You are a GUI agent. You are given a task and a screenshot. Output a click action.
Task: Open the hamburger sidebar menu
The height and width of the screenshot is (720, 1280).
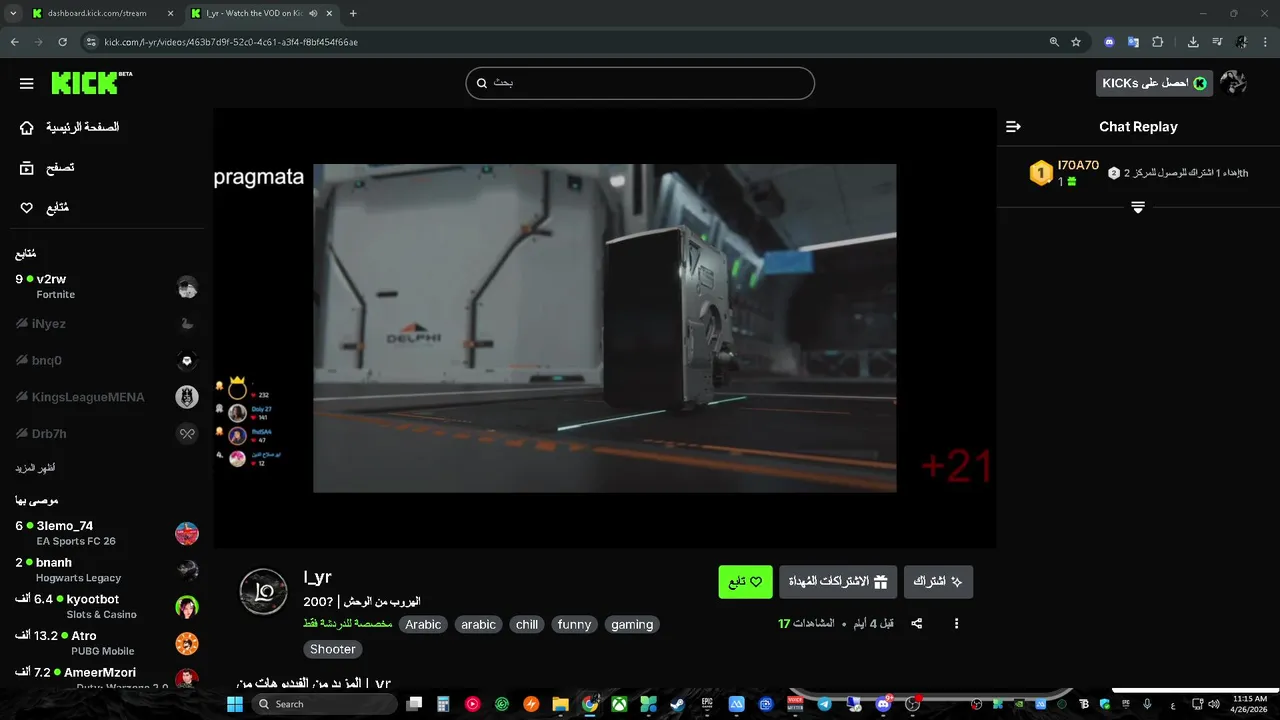click(x=27, y=84)
